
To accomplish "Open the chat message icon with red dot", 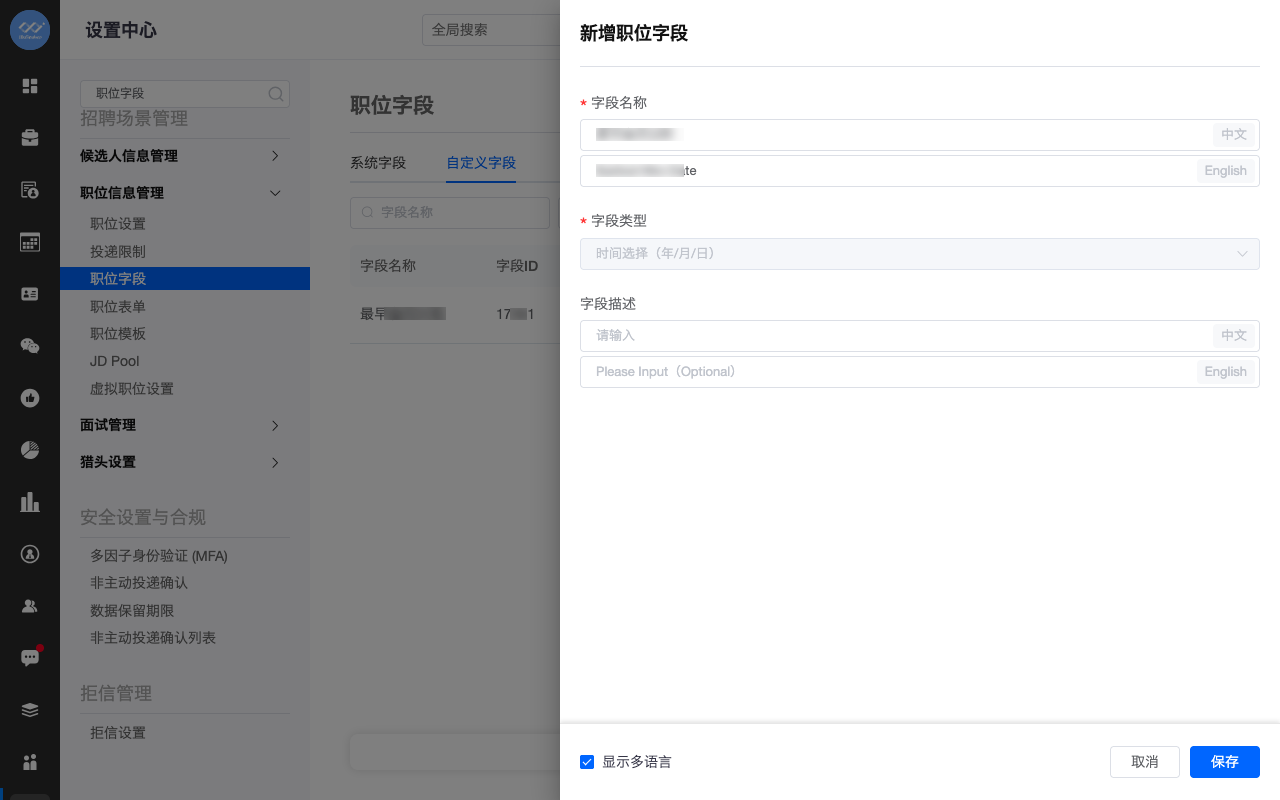I will (x=30, y=657).
